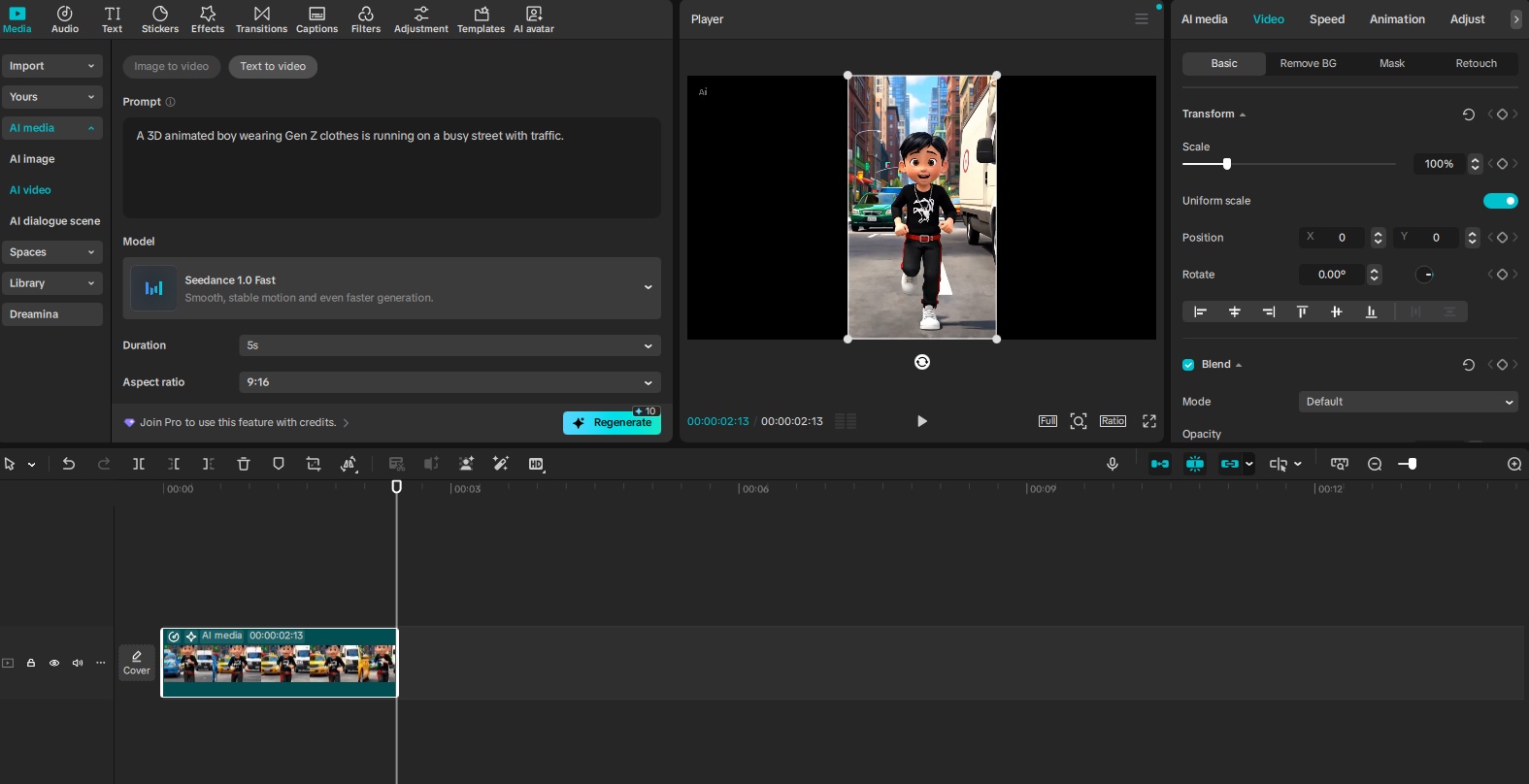Image resolution: width=1529 pixels, height=784 pixels.
Task: Click the microphone record voiceover icon
Action: click(1113, 464)
